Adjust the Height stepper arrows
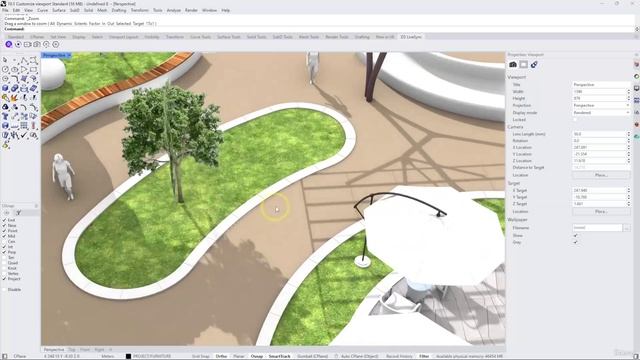This screenshot has height=360, width=640. click(629, 98)
